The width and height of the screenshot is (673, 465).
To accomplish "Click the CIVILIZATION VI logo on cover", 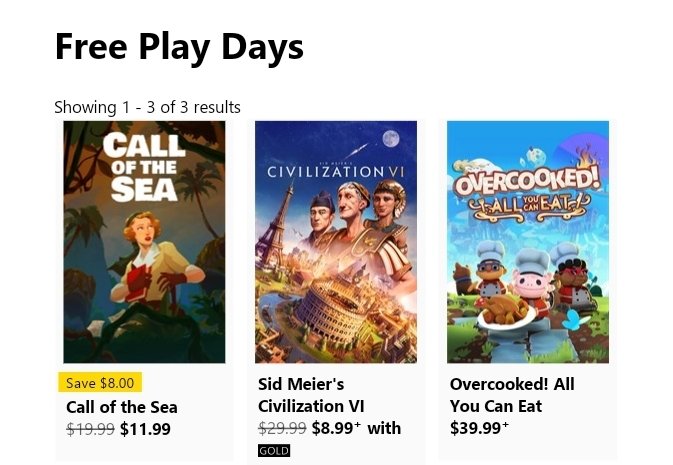I will (x=336, y=172).
